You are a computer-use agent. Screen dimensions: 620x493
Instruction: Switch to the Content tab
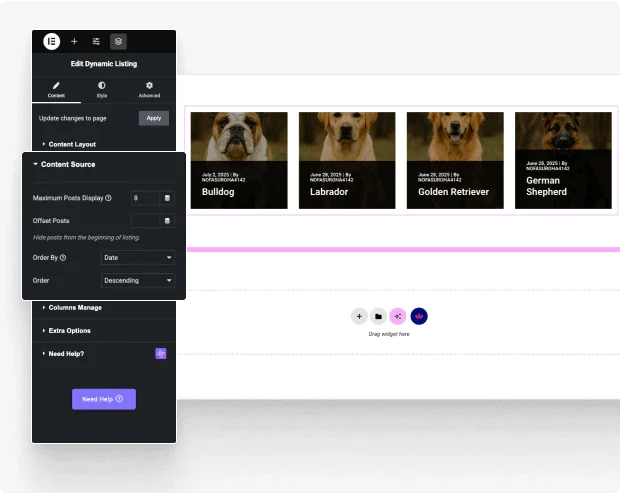[x=56, y=90]
